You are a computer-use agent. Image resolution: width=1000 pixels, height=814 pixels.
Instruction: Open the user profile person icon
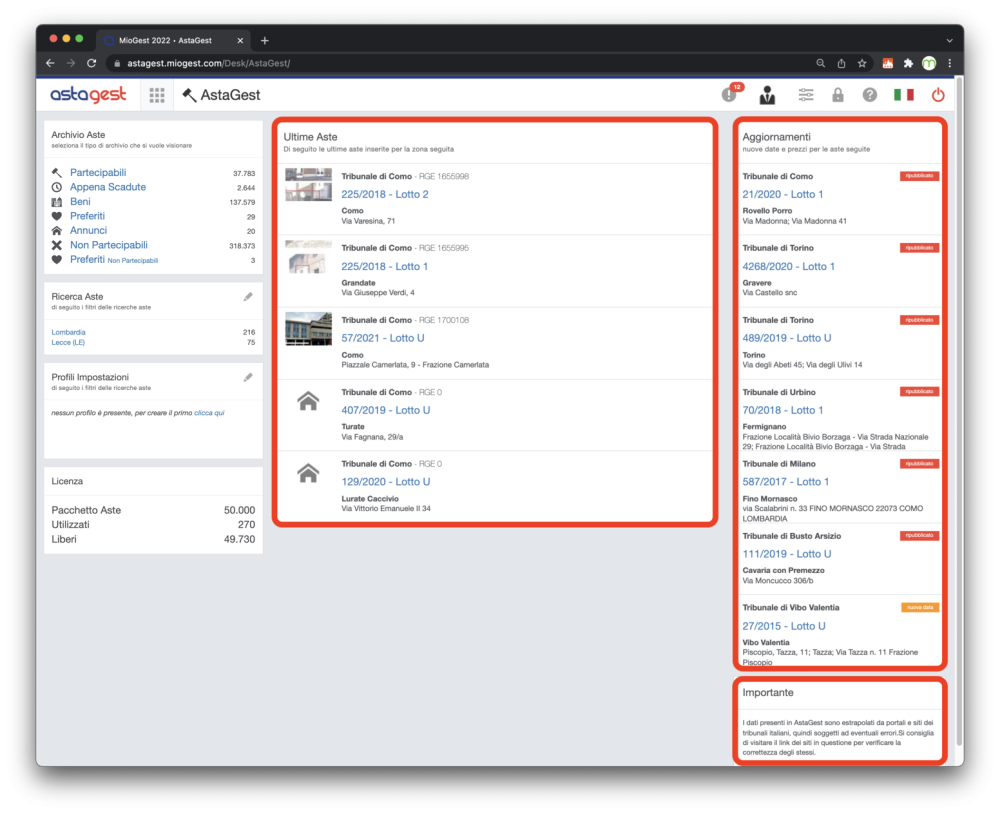click(x=767, y=95)
